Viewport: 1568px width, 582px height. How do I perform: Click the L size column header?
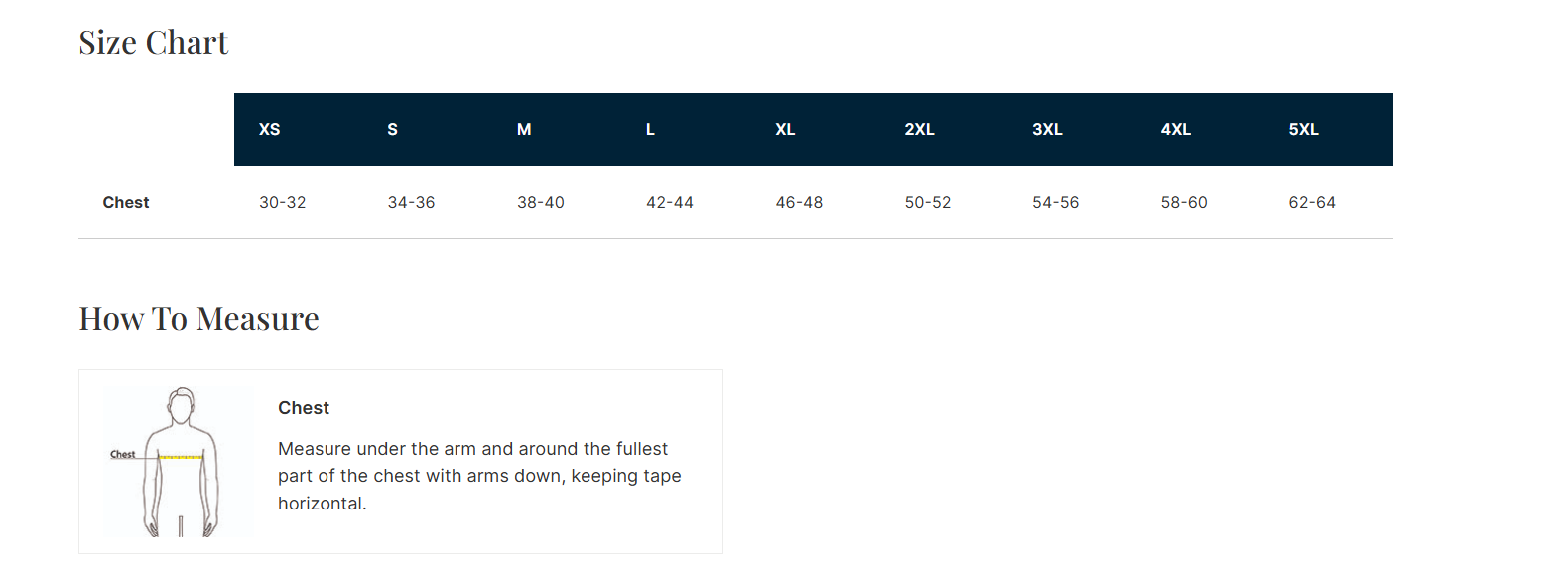650,130
